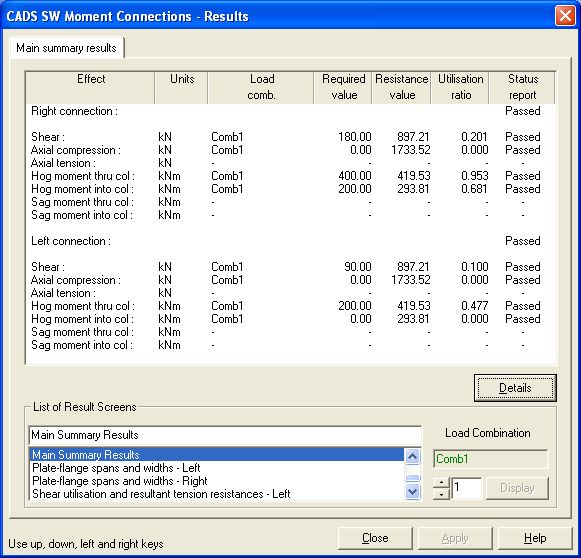Decrement the load combination number stepper

[x=441, y=494]
